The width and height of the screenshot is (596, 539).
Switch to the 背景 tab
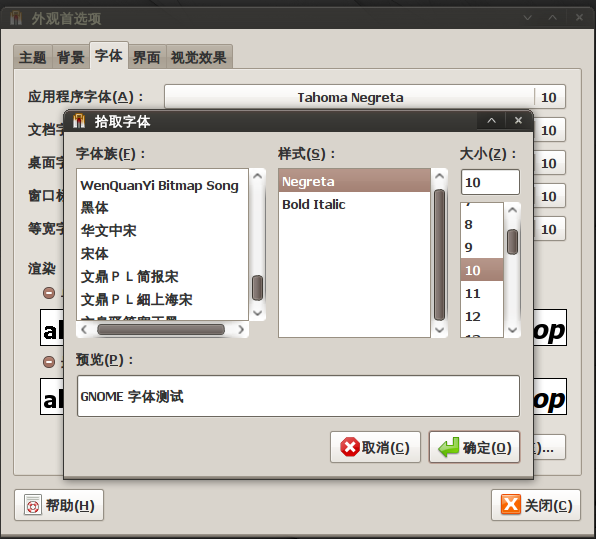71,57
